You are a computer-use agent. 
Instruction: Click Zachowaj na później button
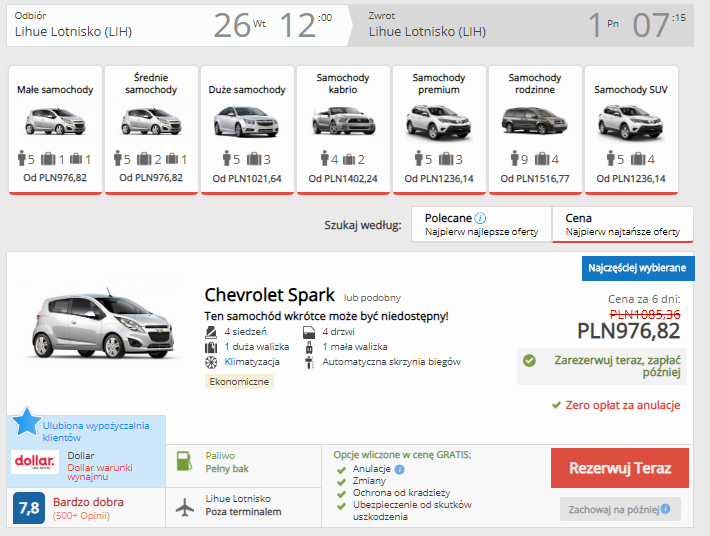point(620,509)
